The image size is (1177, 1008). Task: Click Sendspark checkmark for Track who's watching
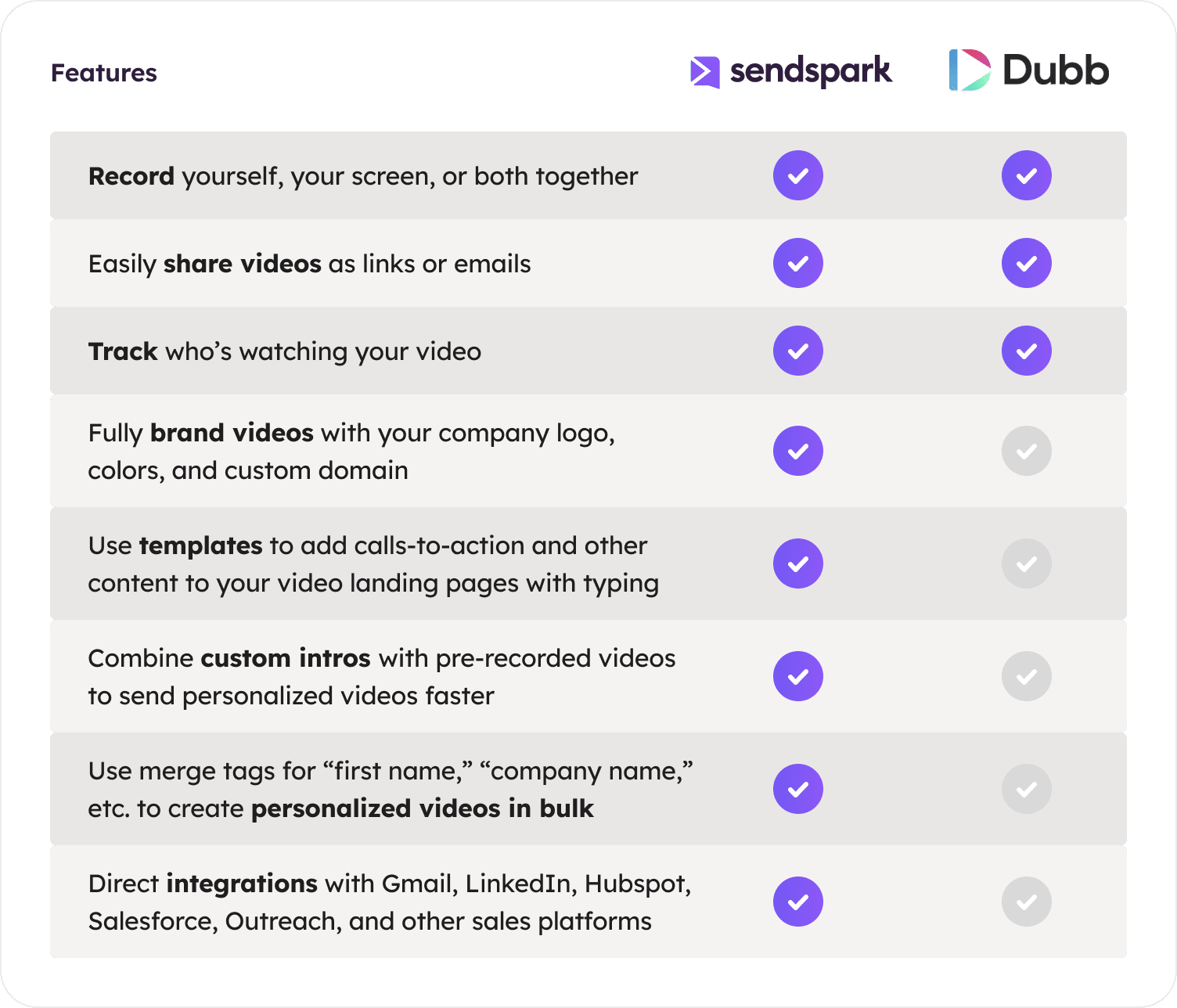point(798,351)
